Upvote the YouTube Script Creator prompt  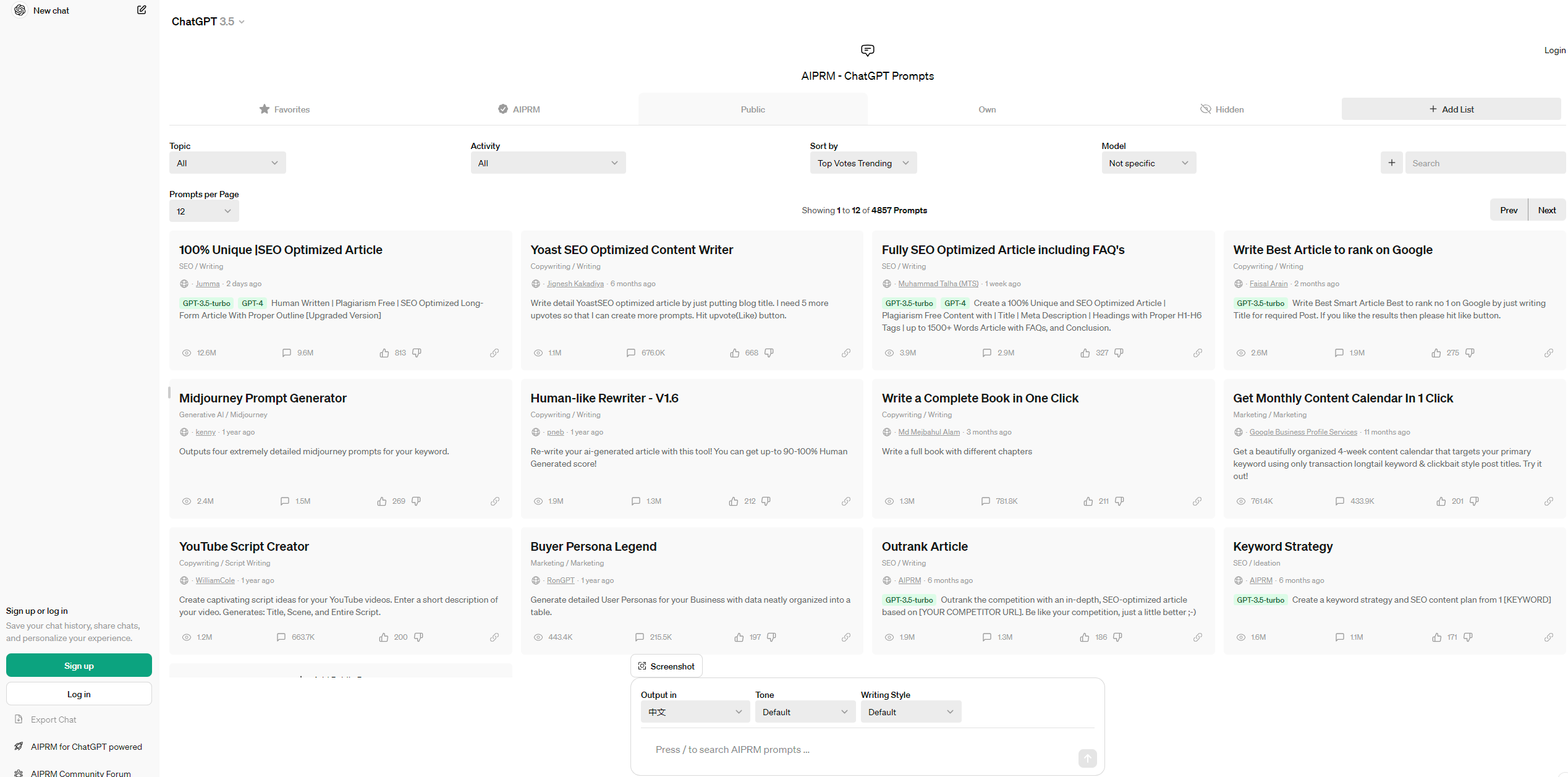tap(384, 637)
